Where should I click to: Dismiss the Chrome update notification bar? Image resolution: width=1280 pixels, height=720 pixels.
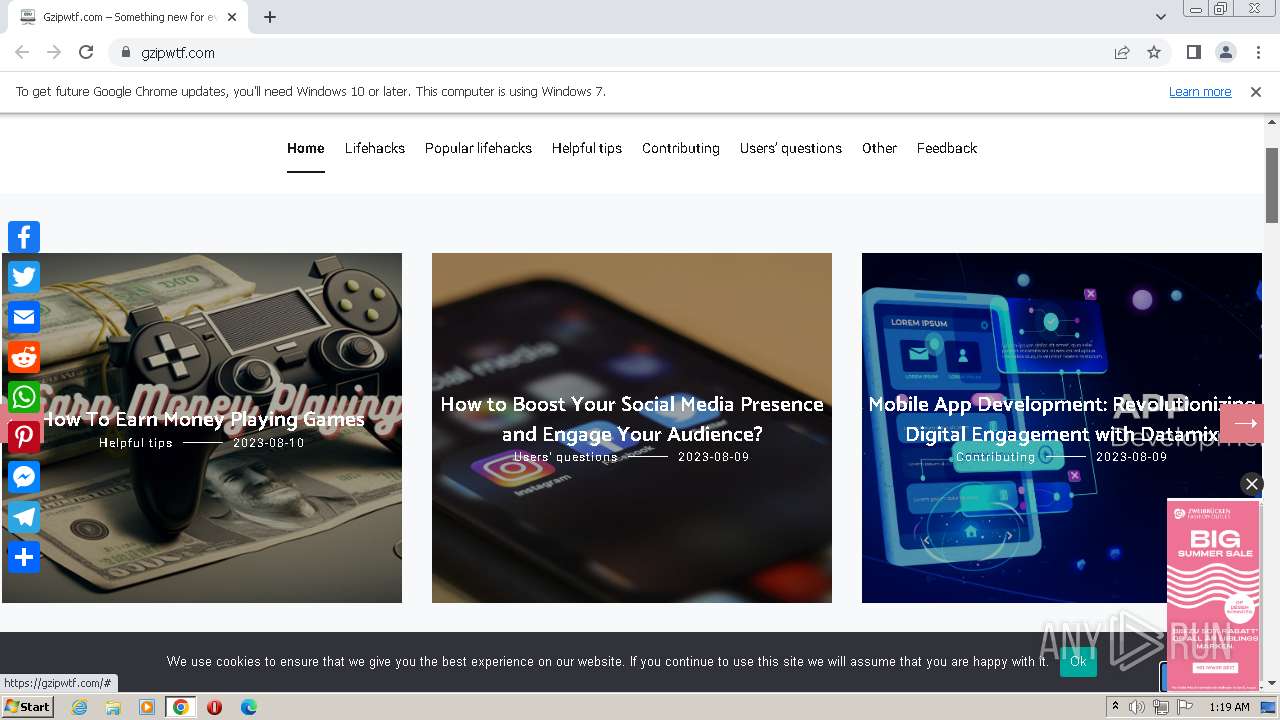pos(1255,91)
